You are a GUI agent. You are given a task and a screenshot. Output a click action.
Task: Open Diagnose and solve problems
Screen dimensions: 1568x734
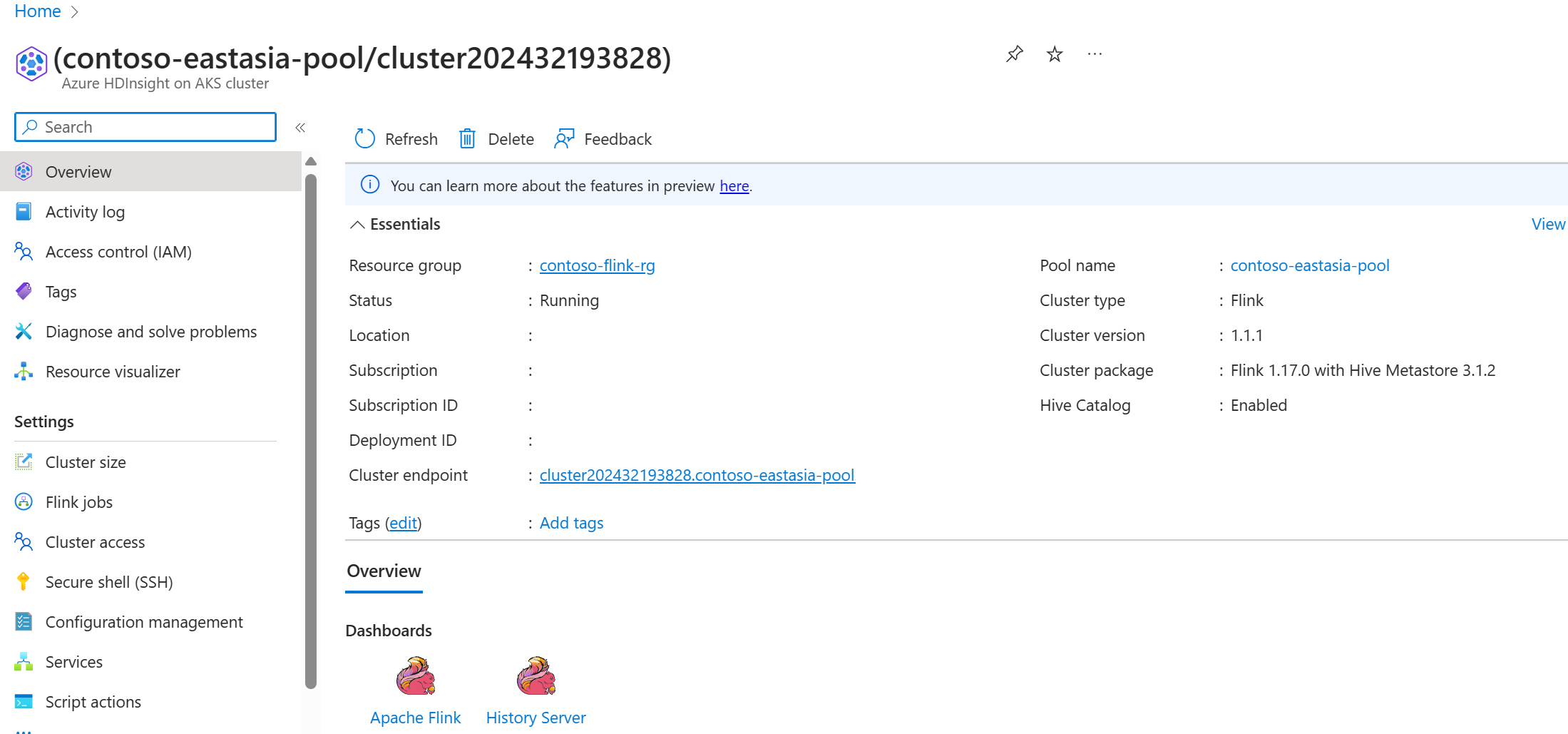pos(150,331)
